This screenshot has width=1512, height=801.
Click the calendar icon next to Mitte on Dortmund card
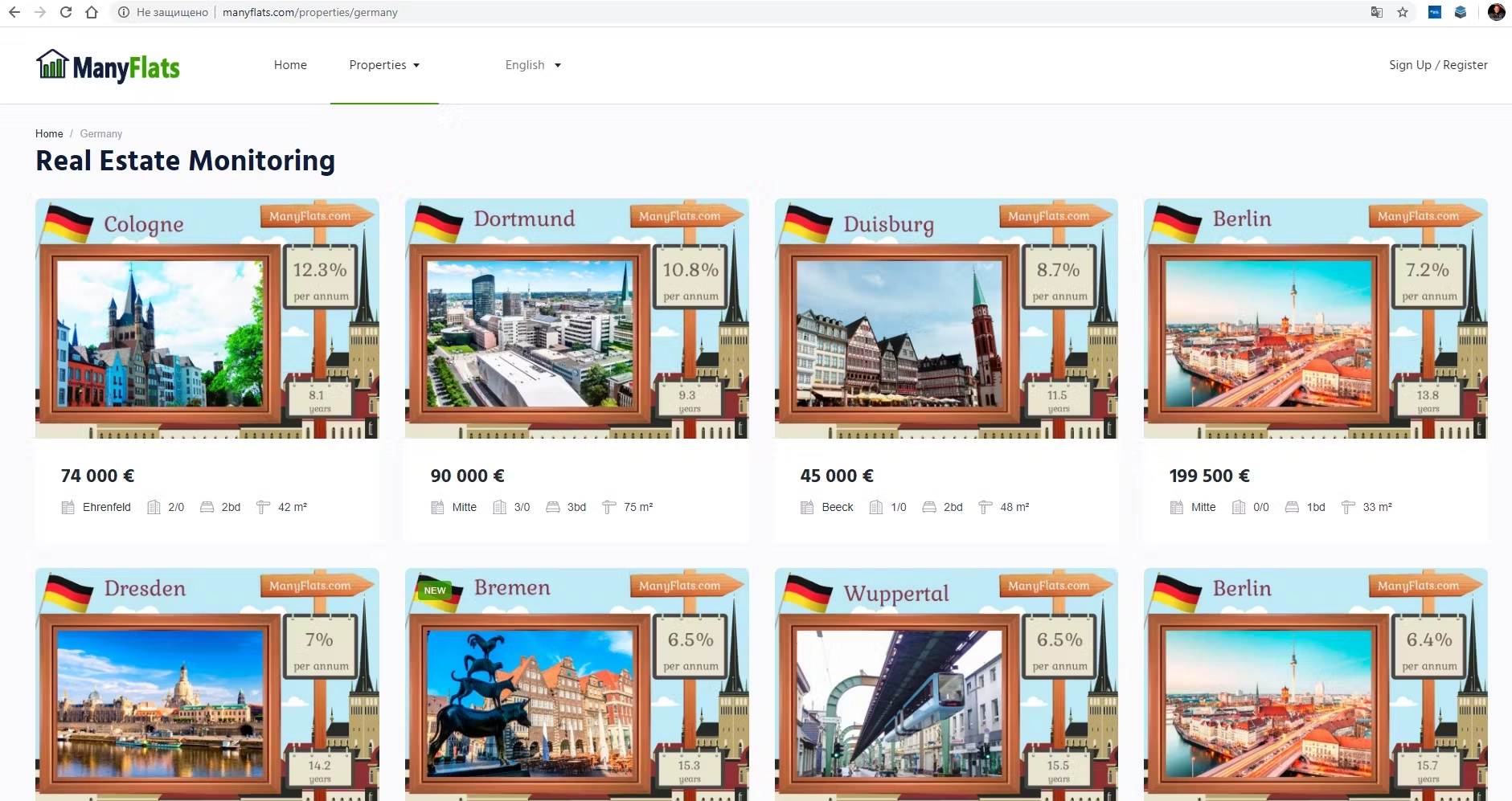(438, 507)
